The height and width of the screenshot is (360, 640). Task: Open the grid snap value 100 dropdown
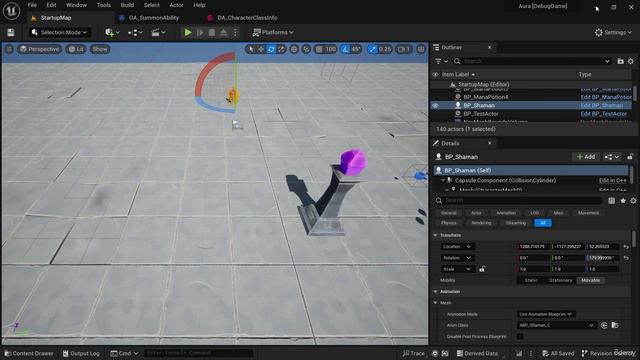(330, 49)
